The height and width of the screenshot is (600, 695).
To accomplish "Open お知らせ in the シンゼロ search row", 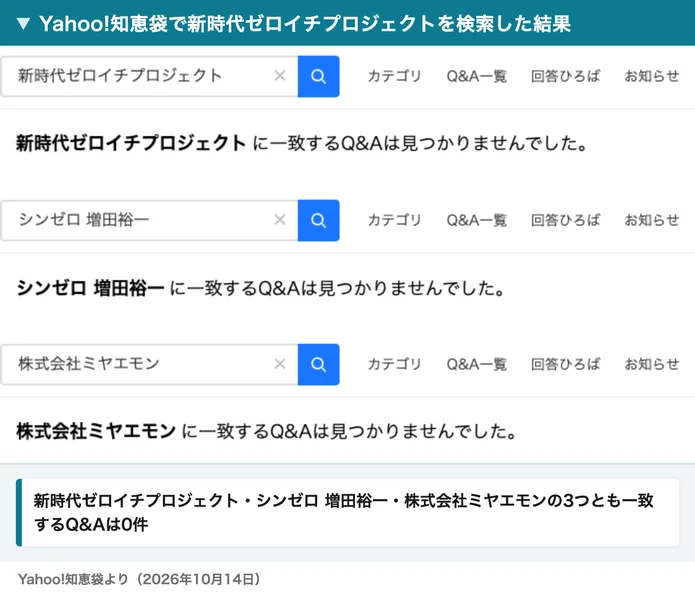I will [x=652, y=220].
